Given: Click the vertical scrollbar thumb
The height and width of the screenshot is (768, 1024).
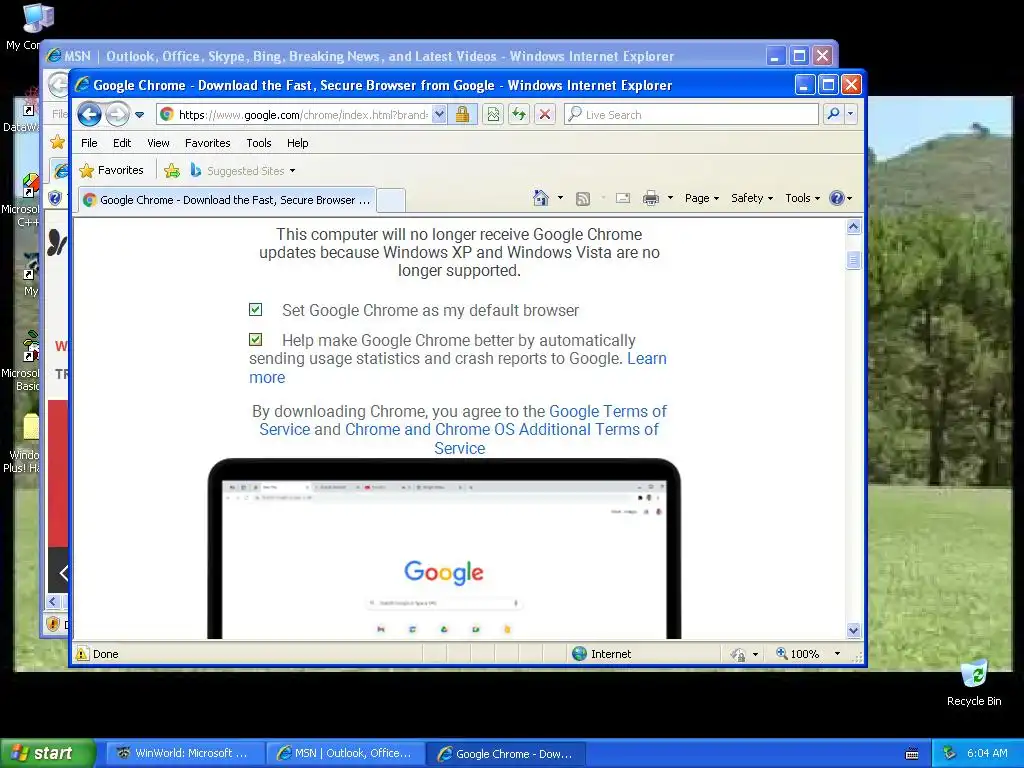Looking at the screenshot, I should point(854,260).
